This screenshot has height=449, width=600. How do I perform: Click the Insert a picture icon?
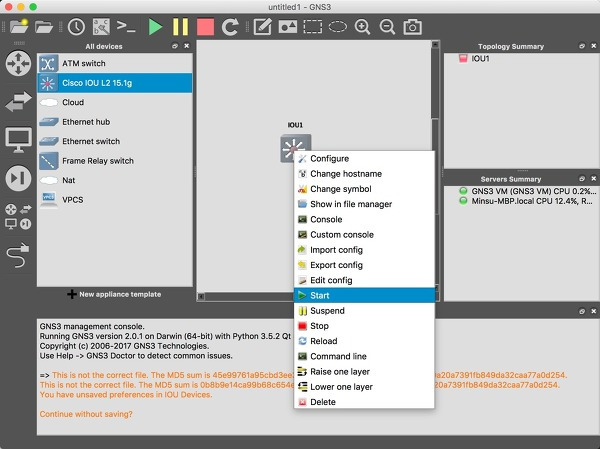[288, 27]
